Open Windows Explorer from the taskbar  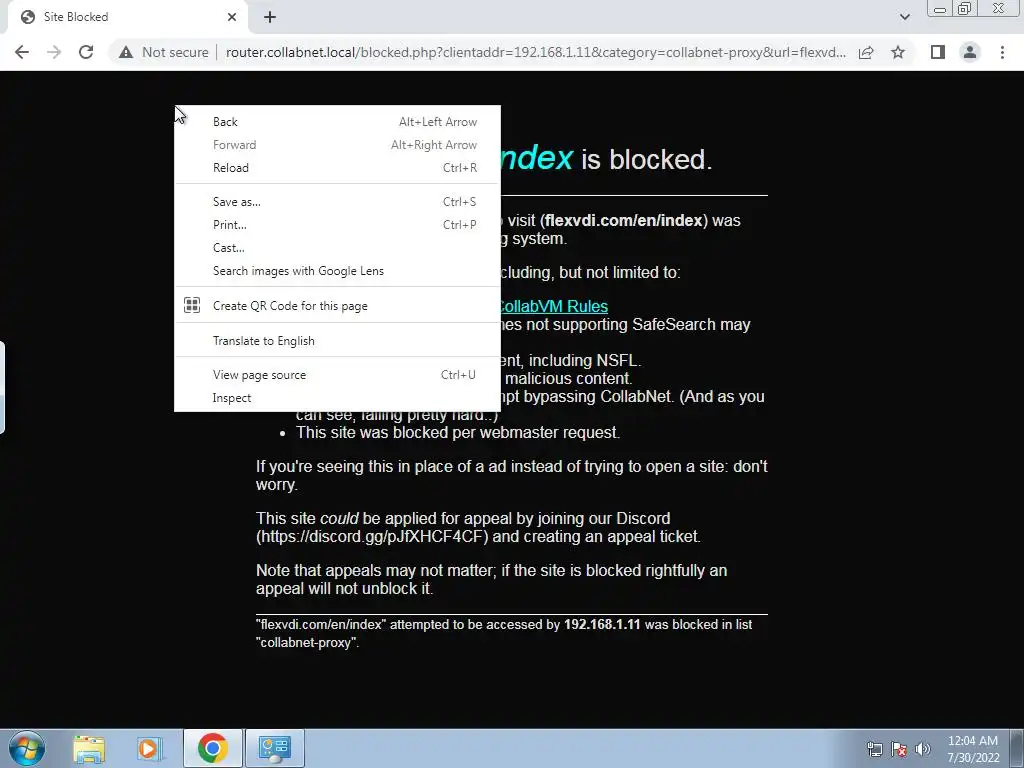89,748
